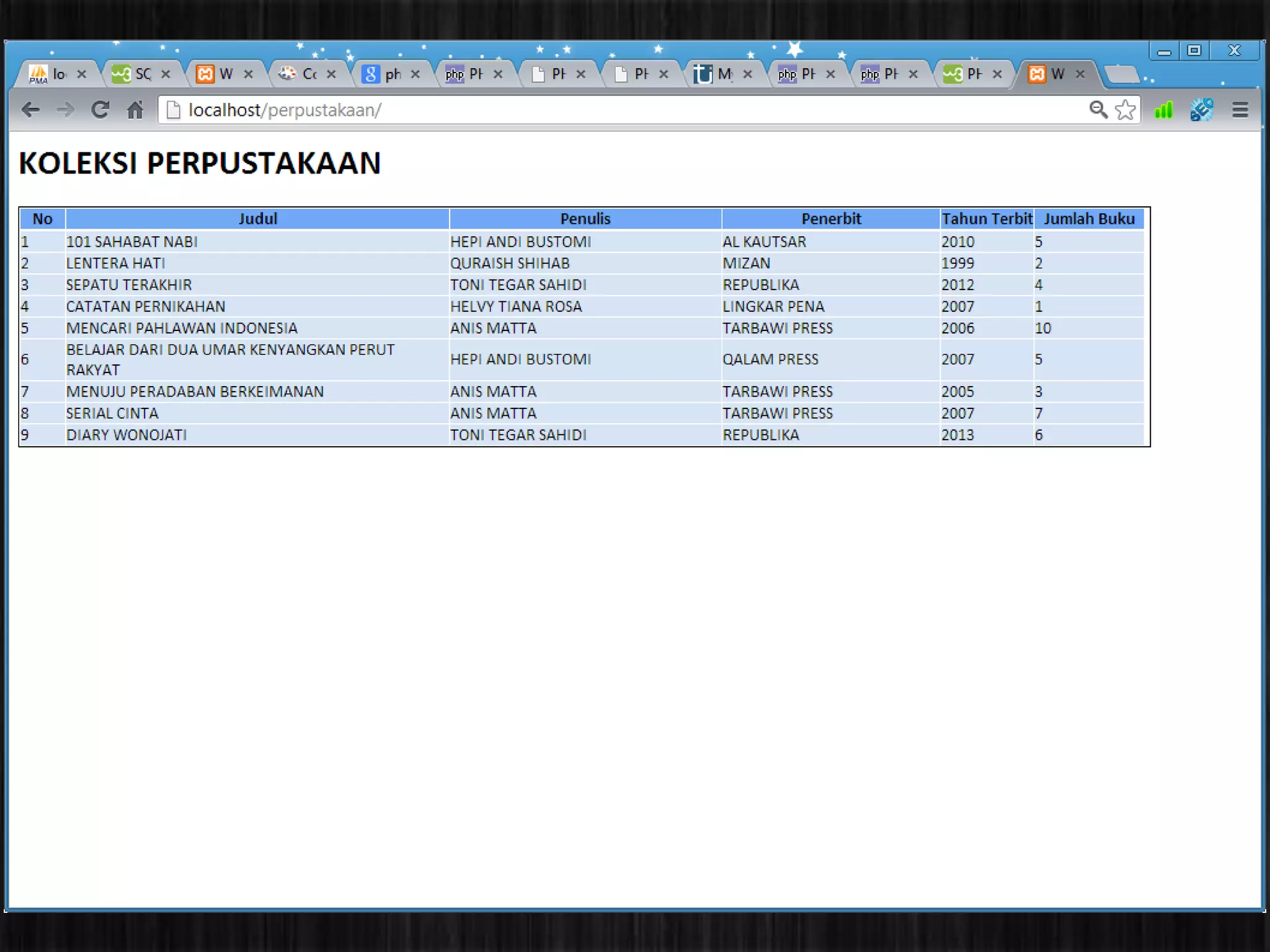Close the phpMyAdmin tab
The image size is (1270, 952).
pyautogui.click(x=81, y=74)
